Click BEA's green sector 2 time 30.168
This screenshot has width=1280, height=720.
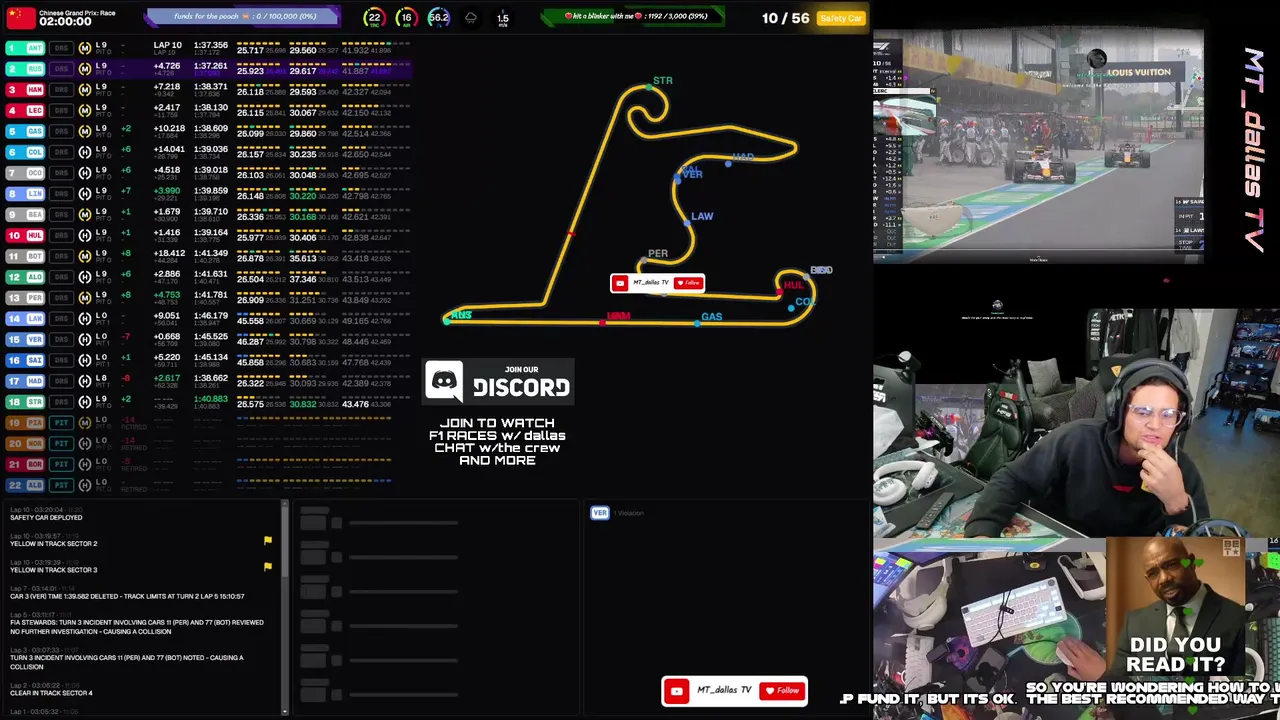point(302,217)
